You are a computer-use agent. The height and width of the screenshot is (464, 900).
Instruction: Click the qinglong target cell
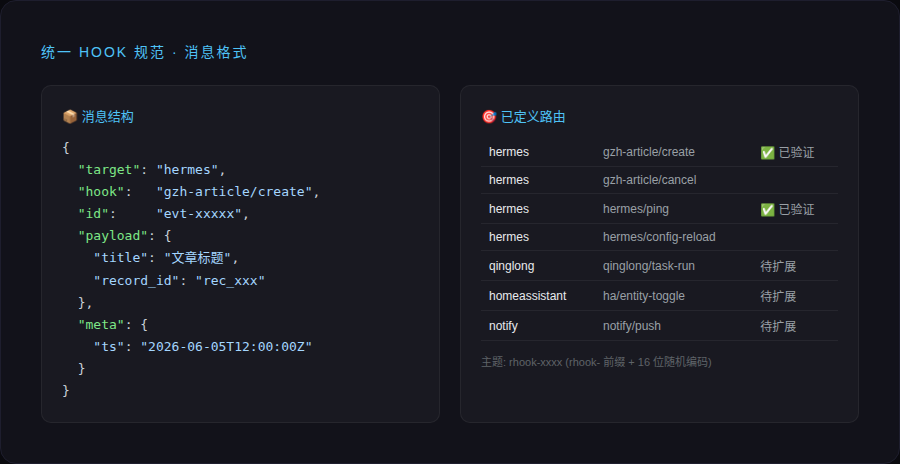coord(511,266)
